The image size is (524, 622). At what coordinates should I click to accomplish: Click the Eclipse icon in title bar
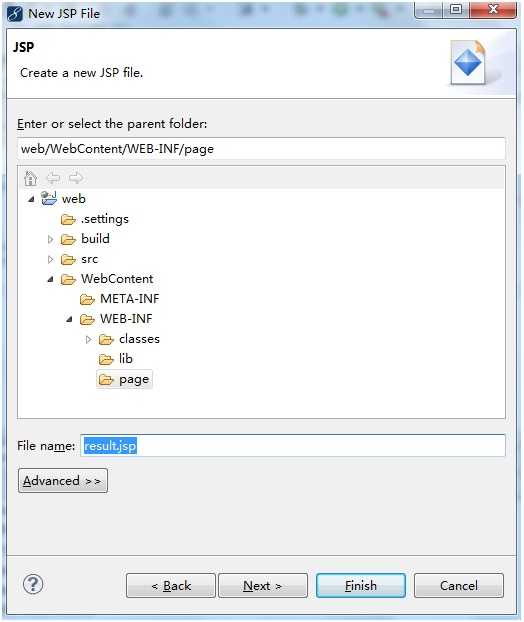[x=15, y=14]
